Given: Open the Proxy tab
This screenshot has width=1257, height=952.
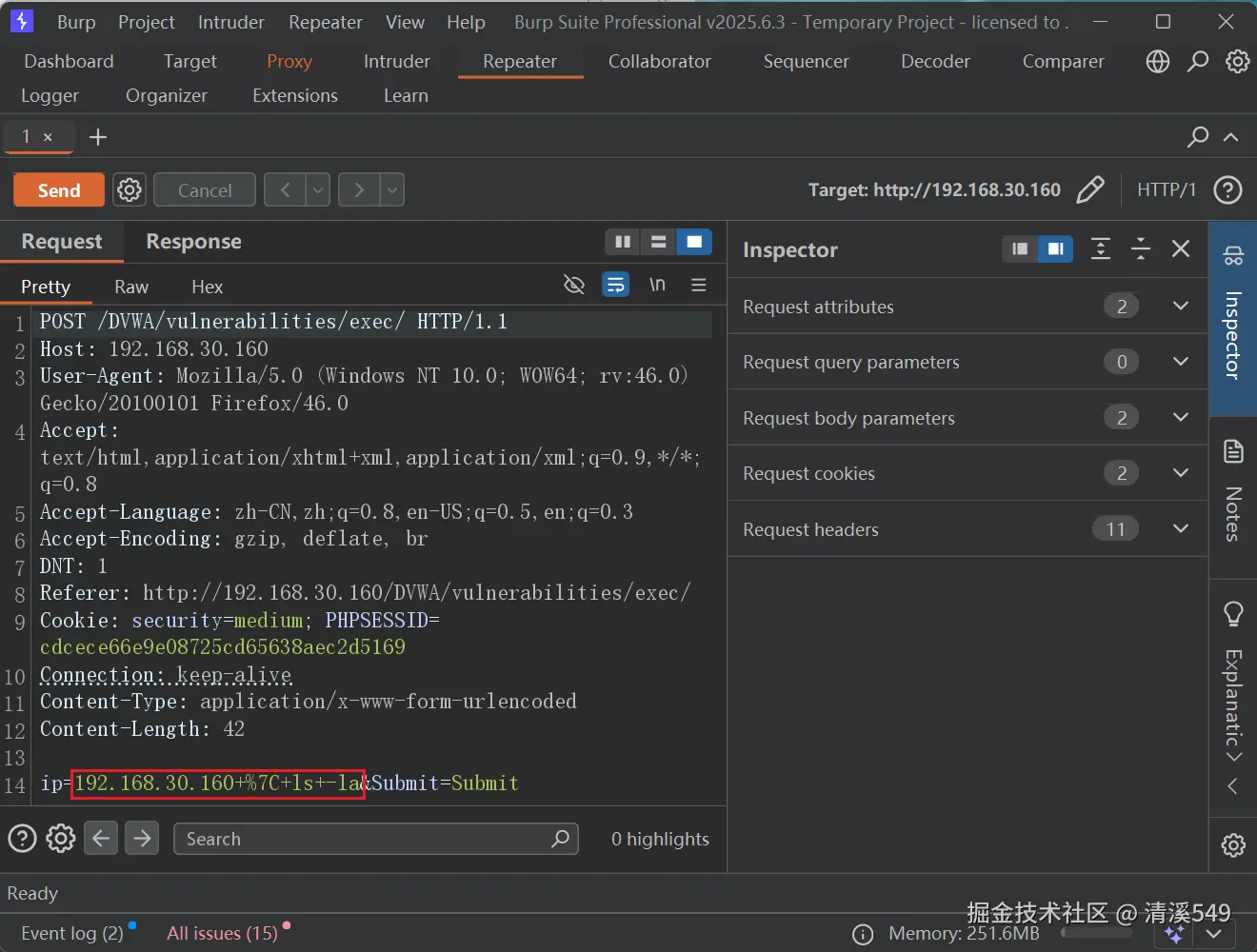Looking at the screenshot, I should pyautogui.click(x=289, y=62).
